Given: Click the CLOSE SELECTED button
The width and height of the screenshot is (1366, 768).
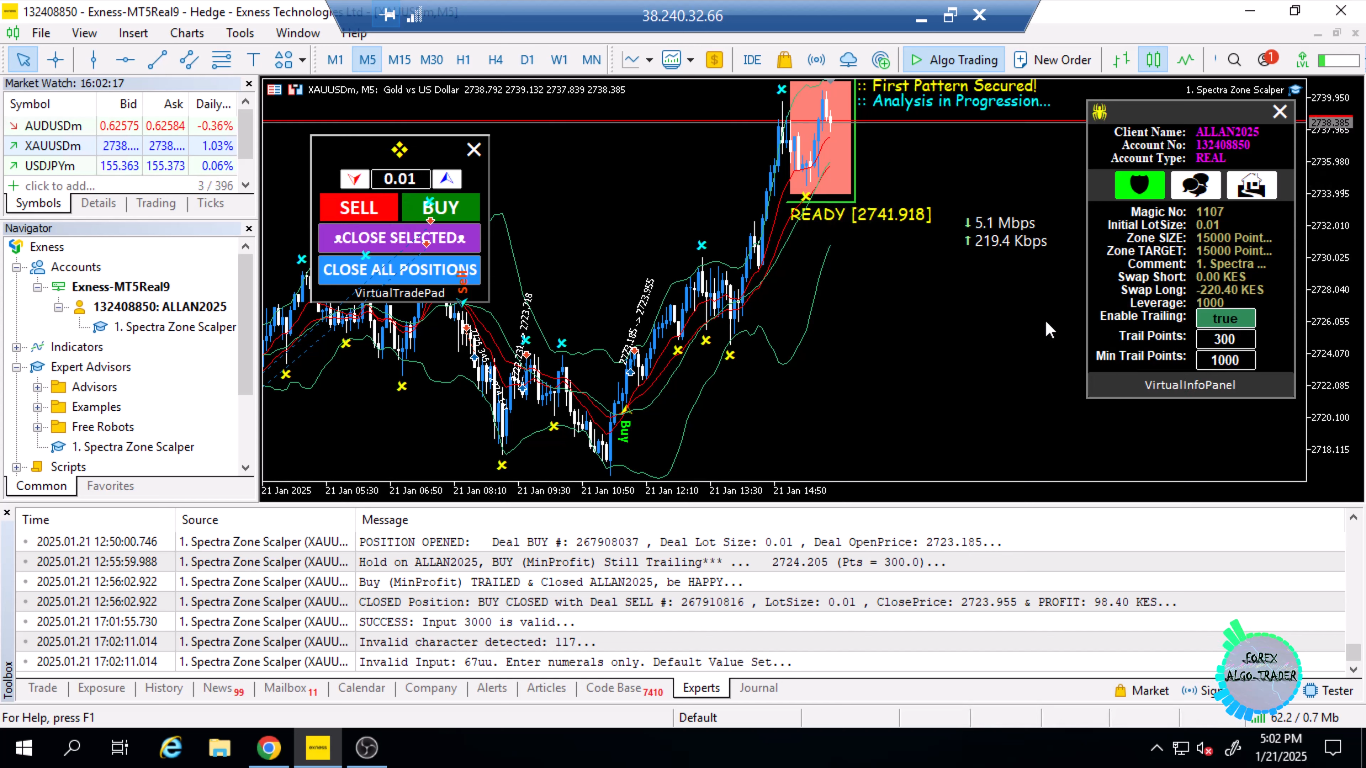Looking at the screenshot, I should [400, 238].
